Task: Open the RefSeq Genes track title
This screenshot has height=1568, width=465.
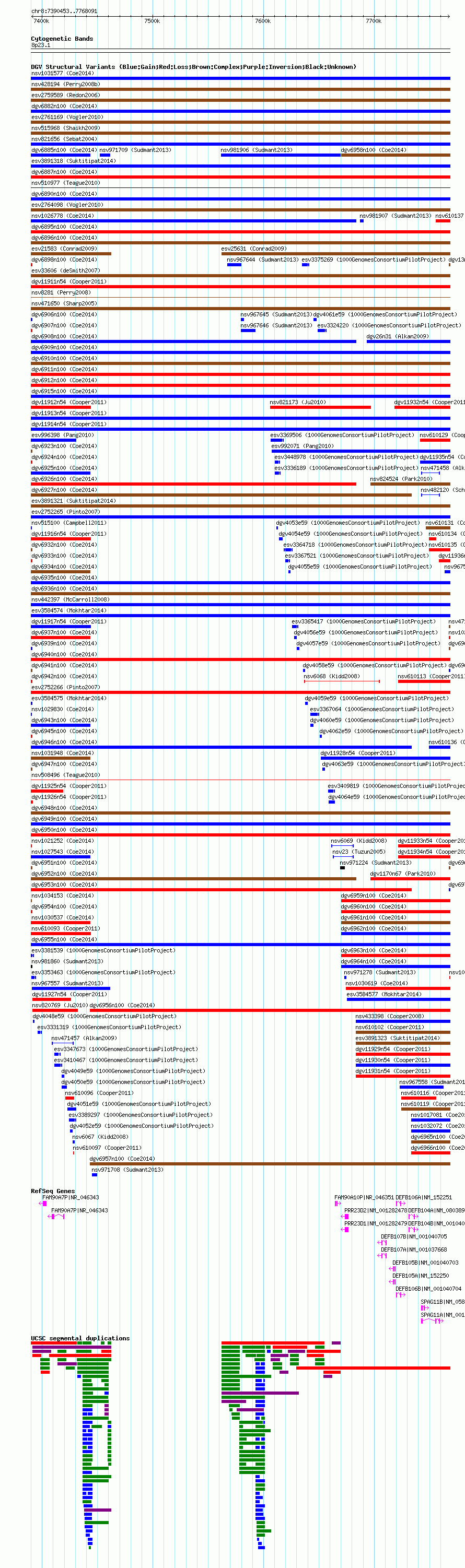Action: pos(53,1190)
